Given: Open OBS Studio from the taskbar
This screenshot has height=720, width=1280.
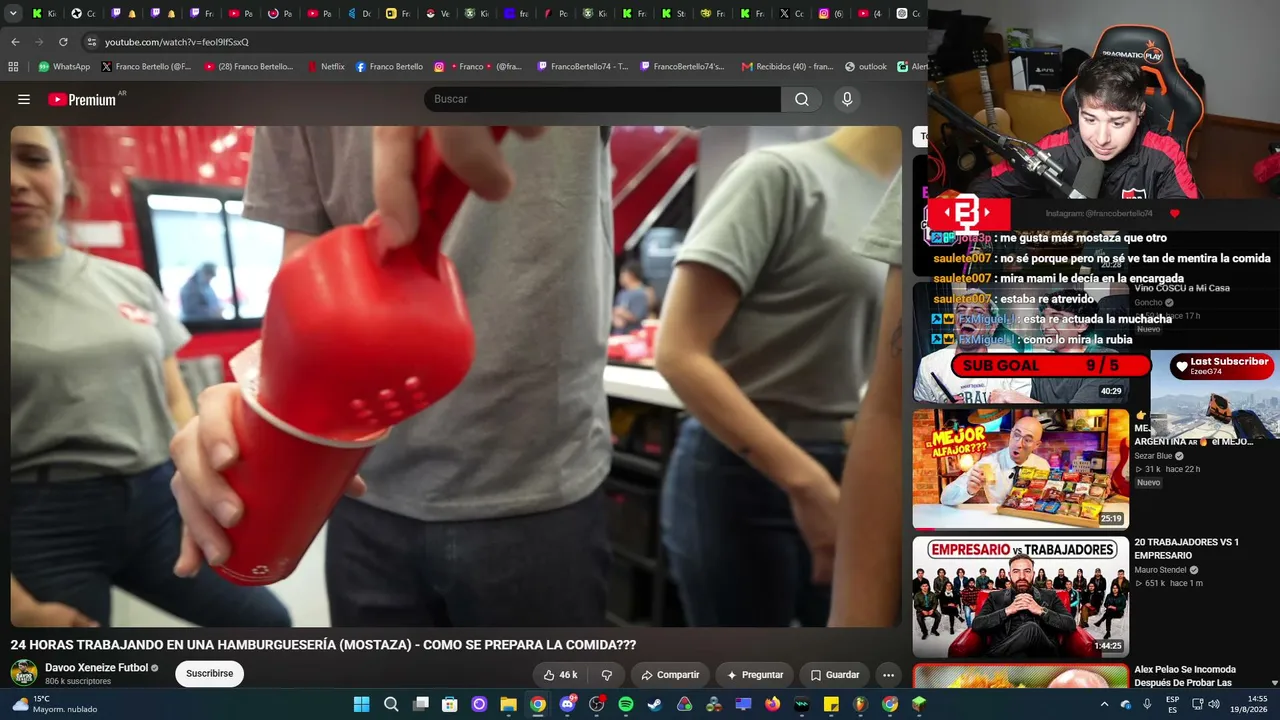Looking at the screenshot, I should 597,704.
